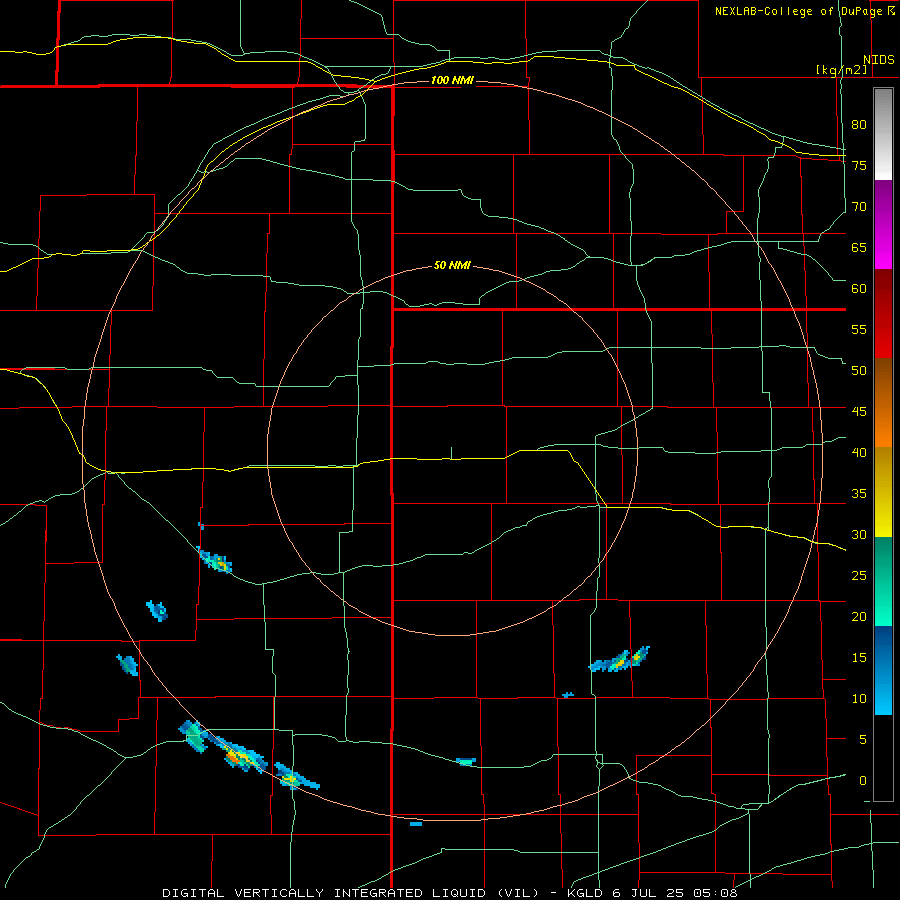Click the yellow segment of color scale
The image size is (900, 900).
coord(883,492)
